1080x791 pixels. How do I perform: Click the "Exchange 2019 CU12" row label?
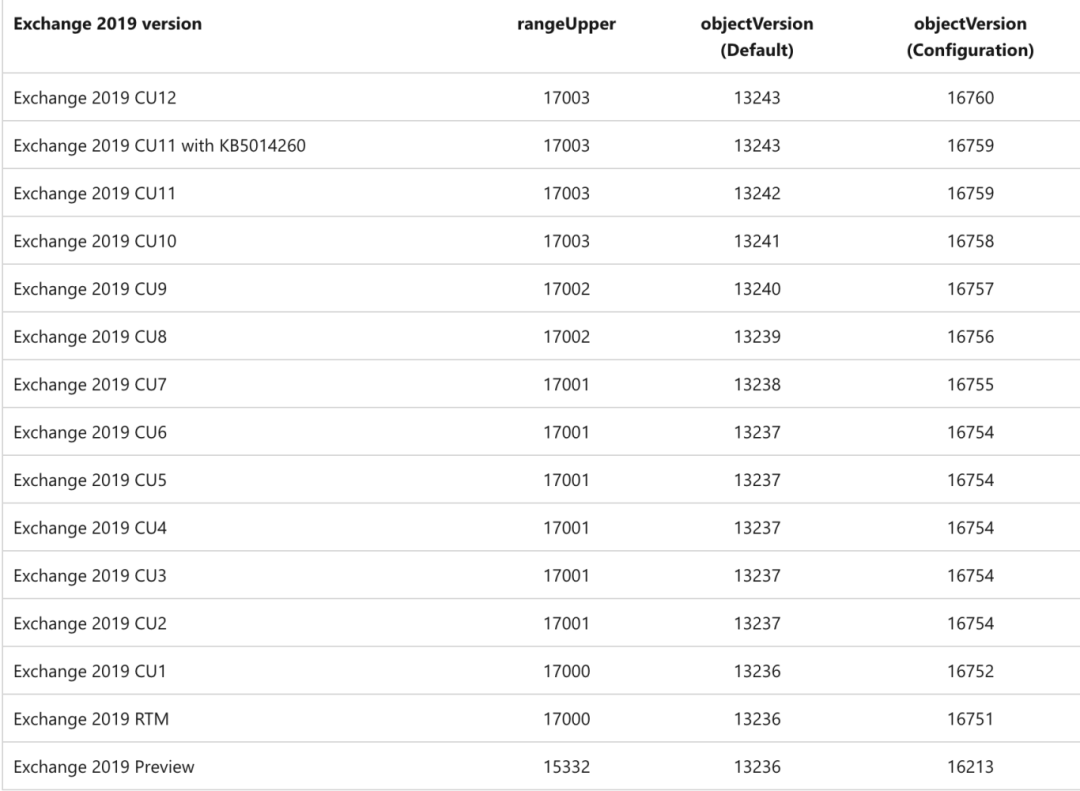click(95, 98)
